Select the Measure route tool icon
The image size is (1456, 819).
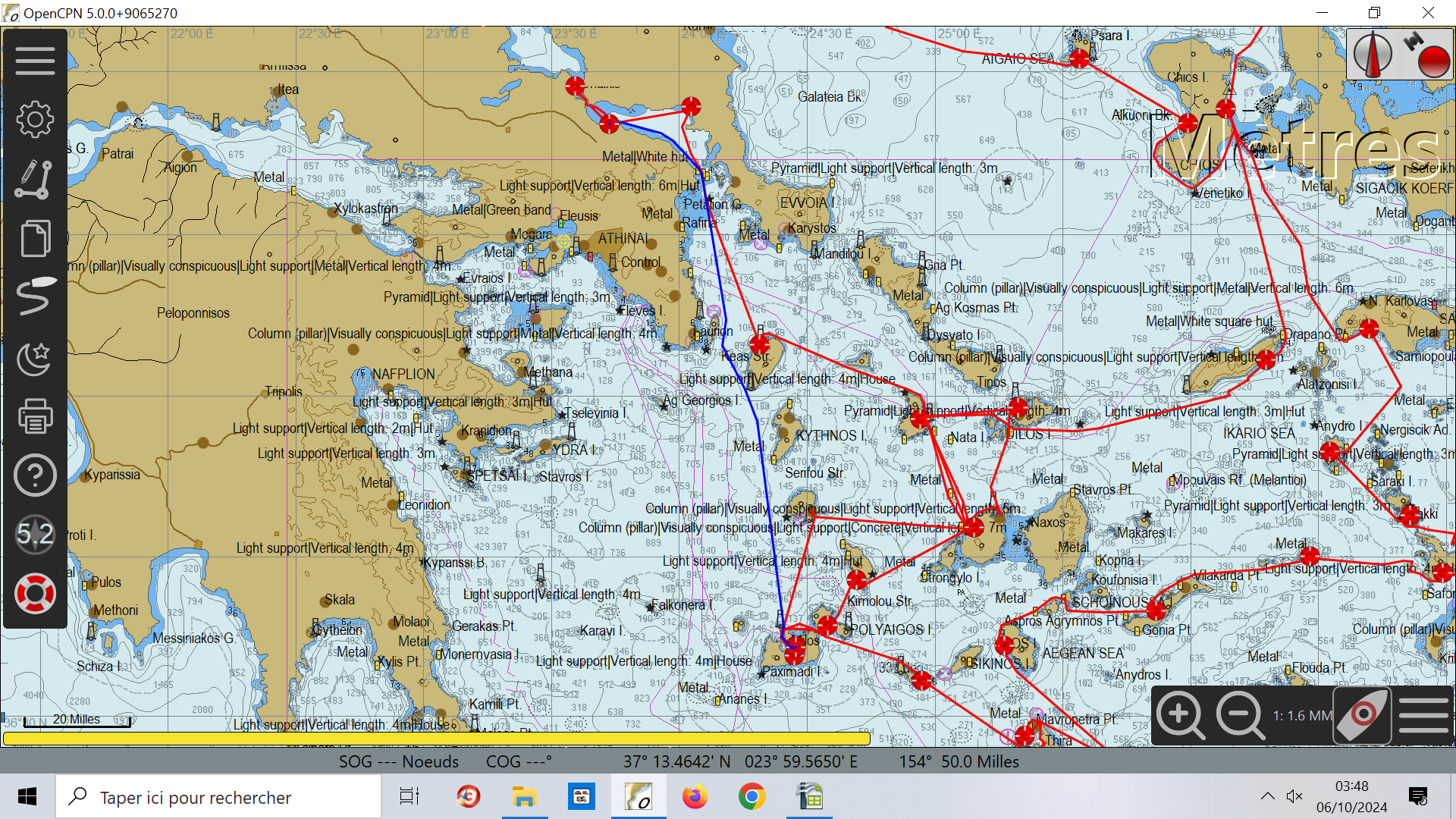click(x=35, y=180)
